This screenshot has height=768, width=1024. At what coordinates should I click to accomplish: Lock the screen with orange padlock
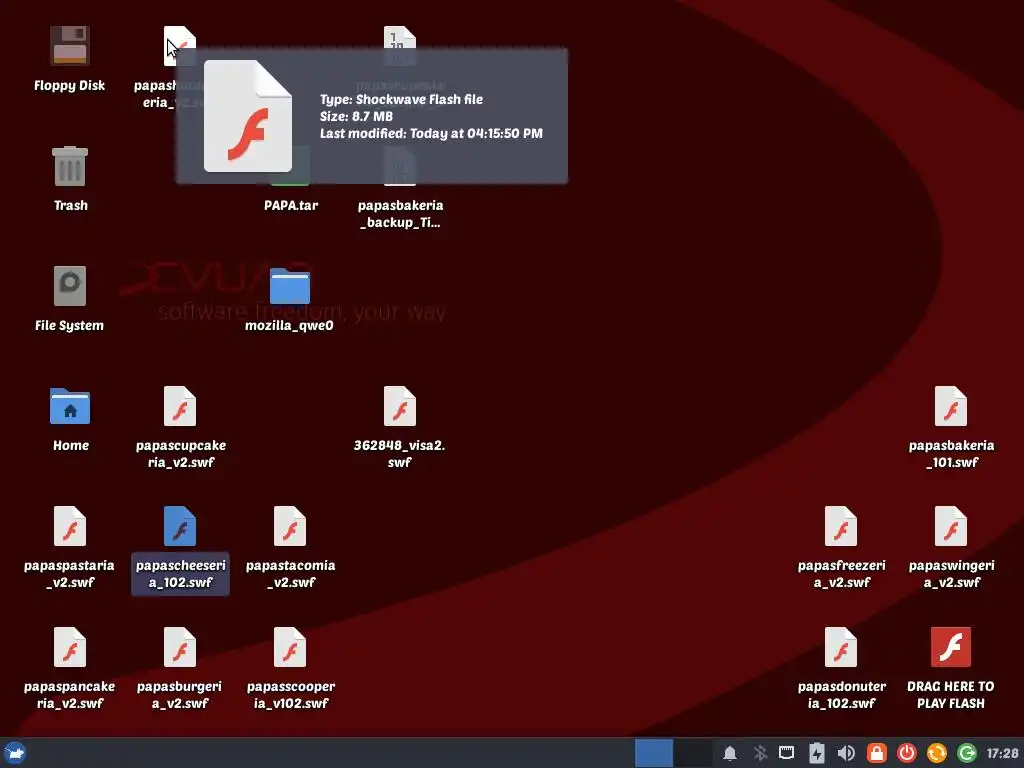(876, 753)
